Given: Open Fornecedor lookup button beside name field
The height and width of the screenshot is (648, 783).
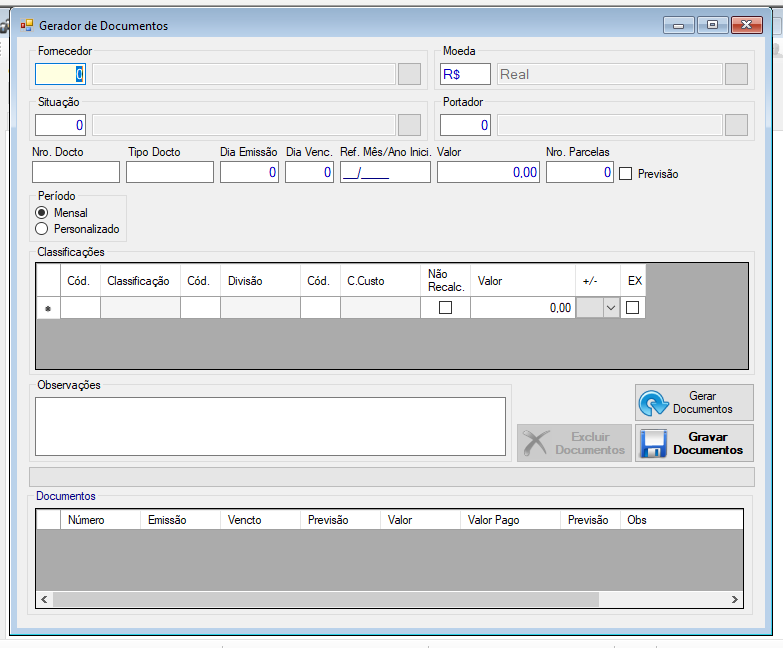Looking at the screenshot, I should pos(409,74).
